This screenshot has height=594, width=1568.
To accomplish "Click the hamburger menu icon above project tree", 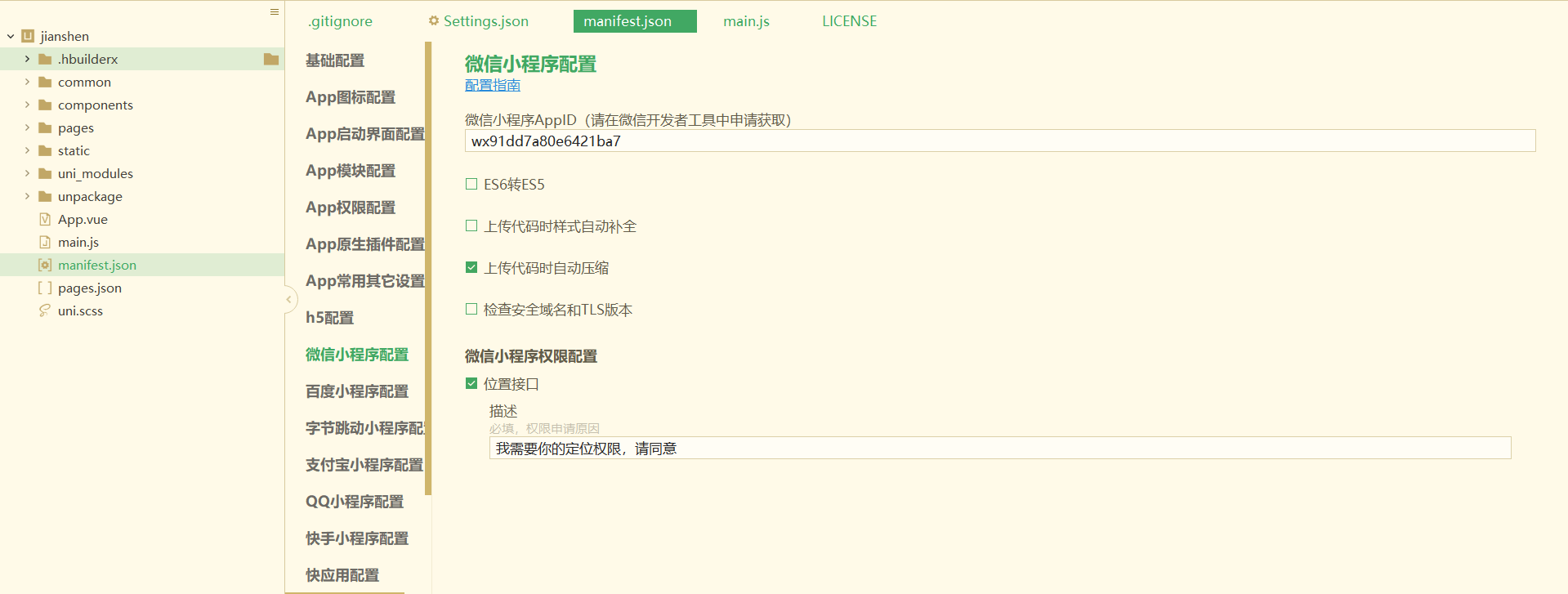I will pyautogui.click(x=275, y=11).
